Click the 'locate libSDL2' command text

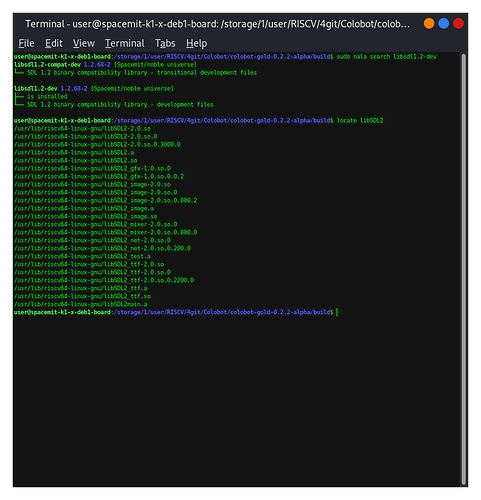tap(360, 121)
